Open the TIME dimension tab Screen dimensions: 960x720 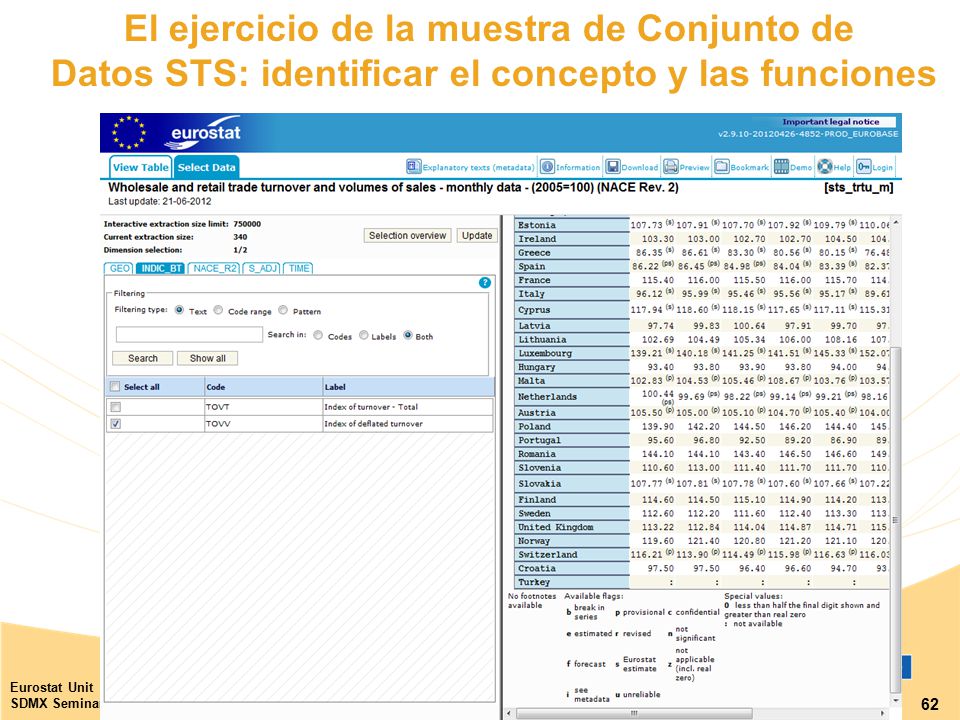tap(298, 268)
